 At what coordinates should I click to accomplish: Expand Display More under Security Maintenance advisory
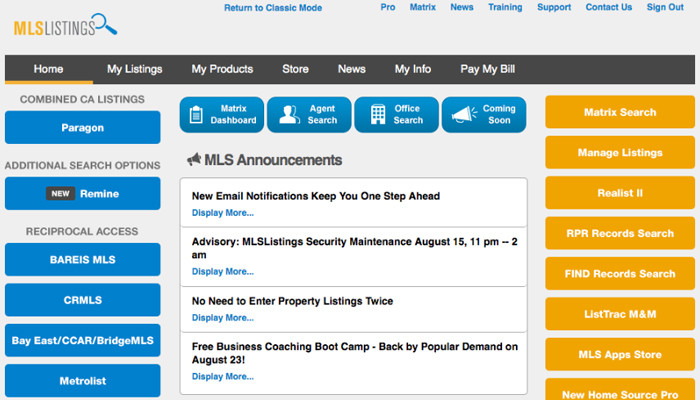click(223, 271)
